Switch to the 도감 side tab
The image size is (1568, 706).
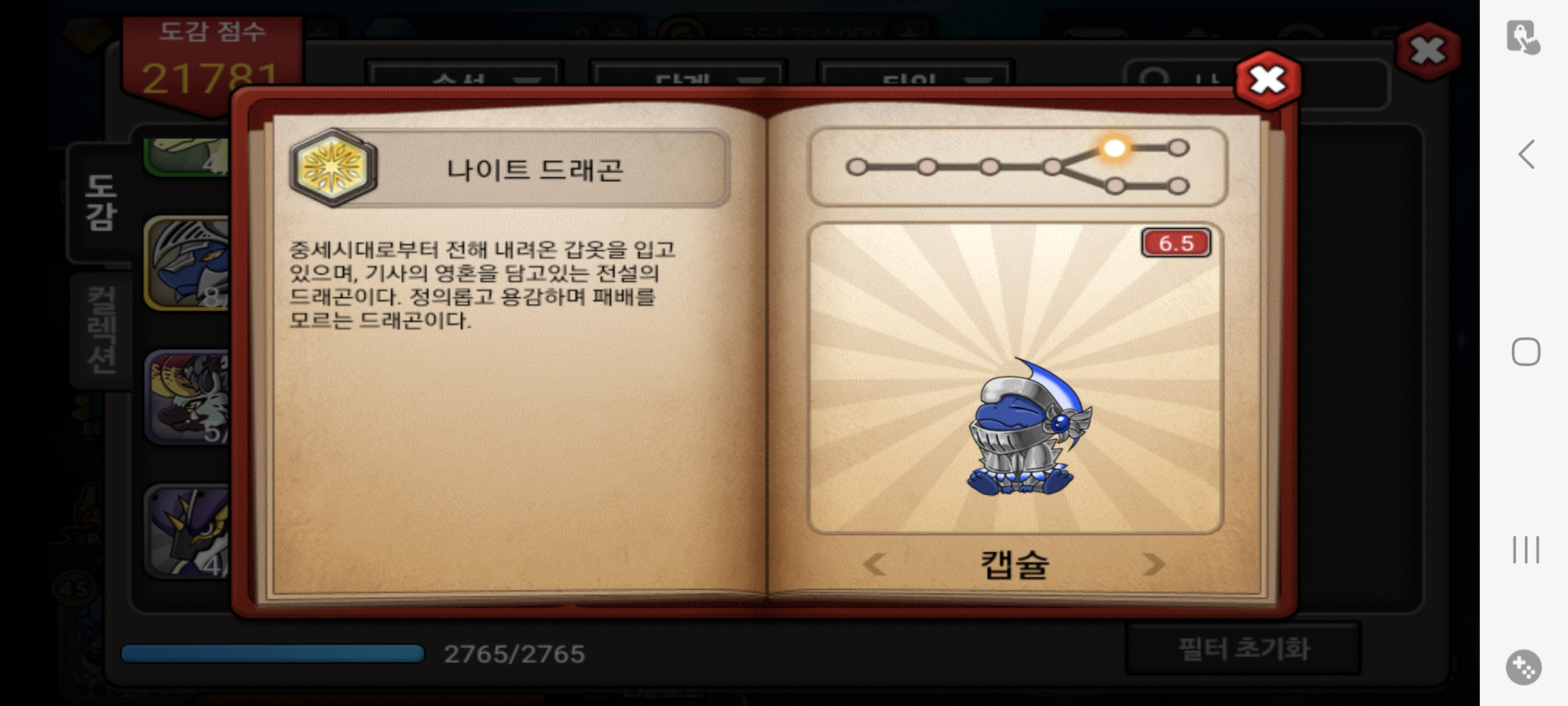101,203
